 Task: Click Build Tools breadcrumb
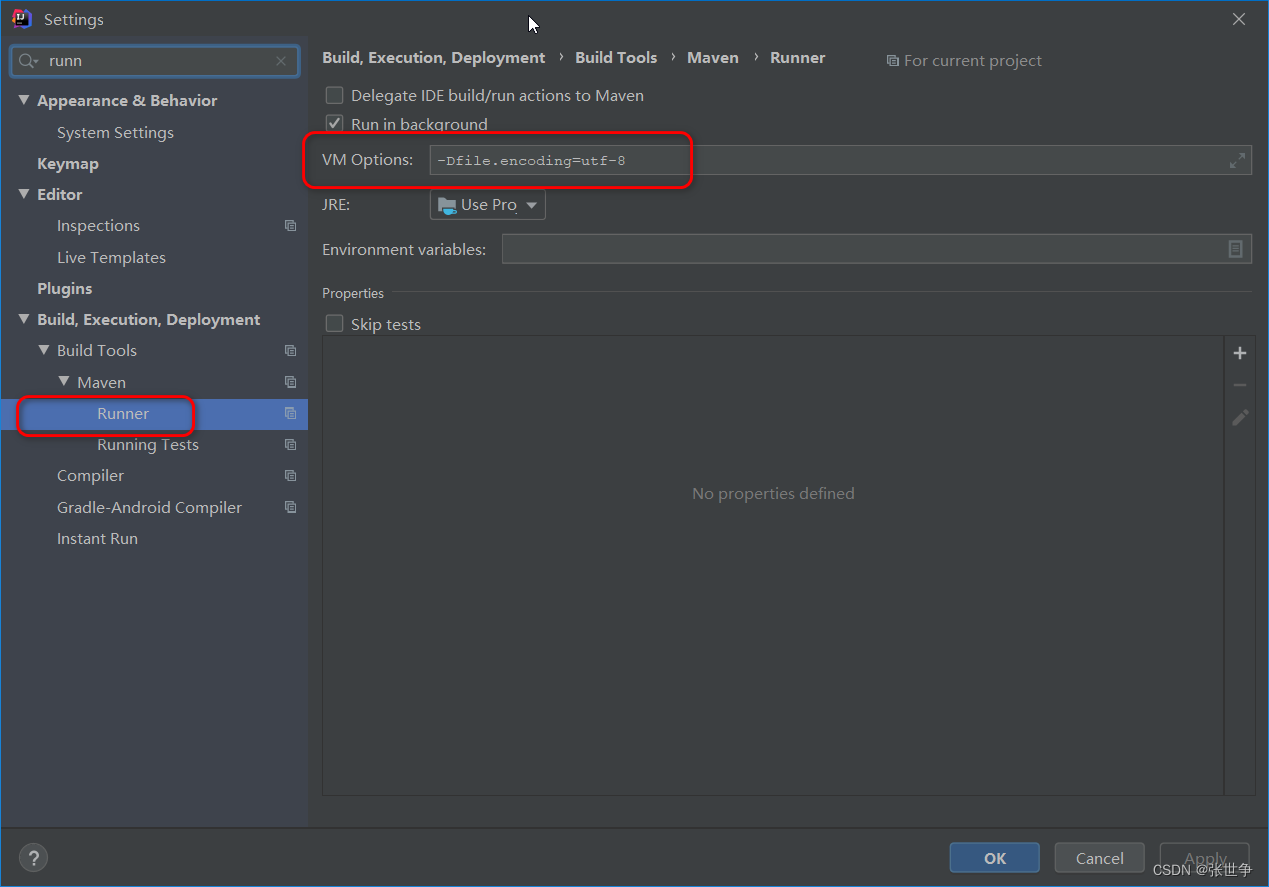[x=616, y=58]
